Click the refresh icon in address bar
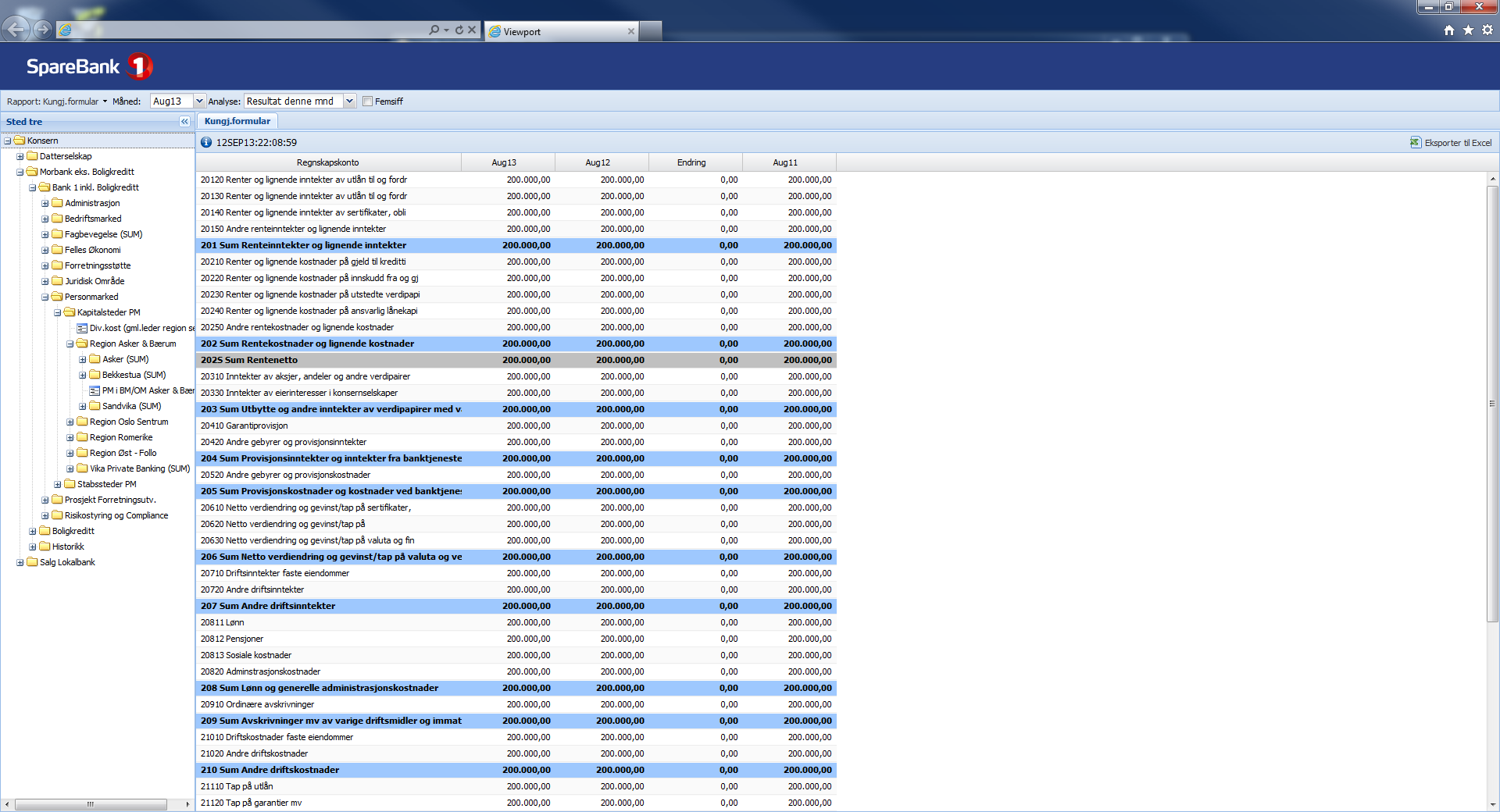Viewport: 1500px width, 812px height. tap(459, 30)
